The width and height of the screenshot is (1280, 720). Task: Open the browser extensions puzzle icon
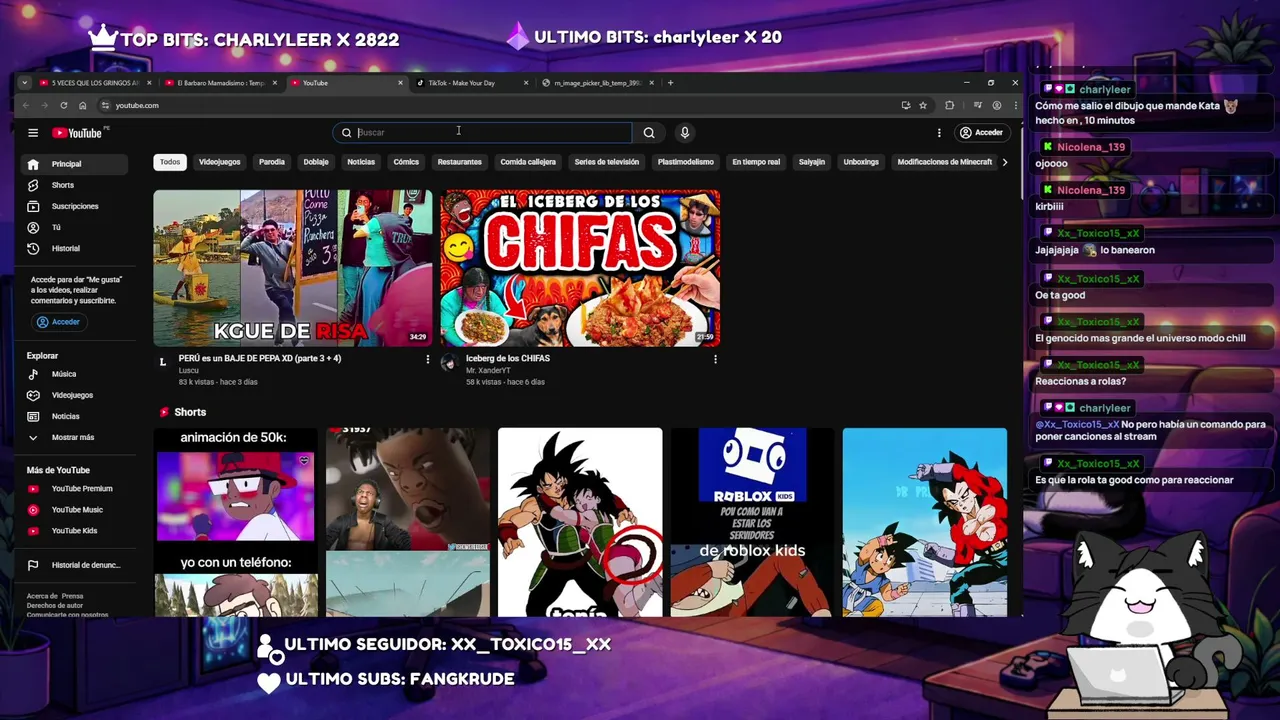click(949, 105)
